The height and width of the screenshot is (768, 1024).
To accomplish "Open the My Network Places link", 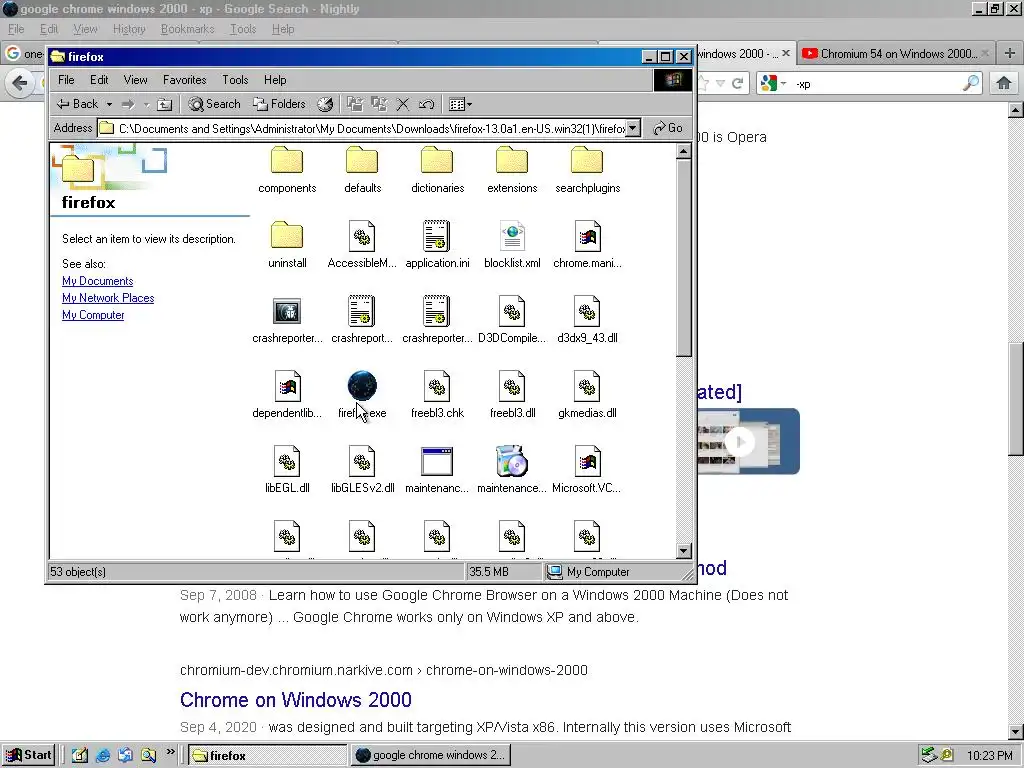I will (x=108, y=298).
